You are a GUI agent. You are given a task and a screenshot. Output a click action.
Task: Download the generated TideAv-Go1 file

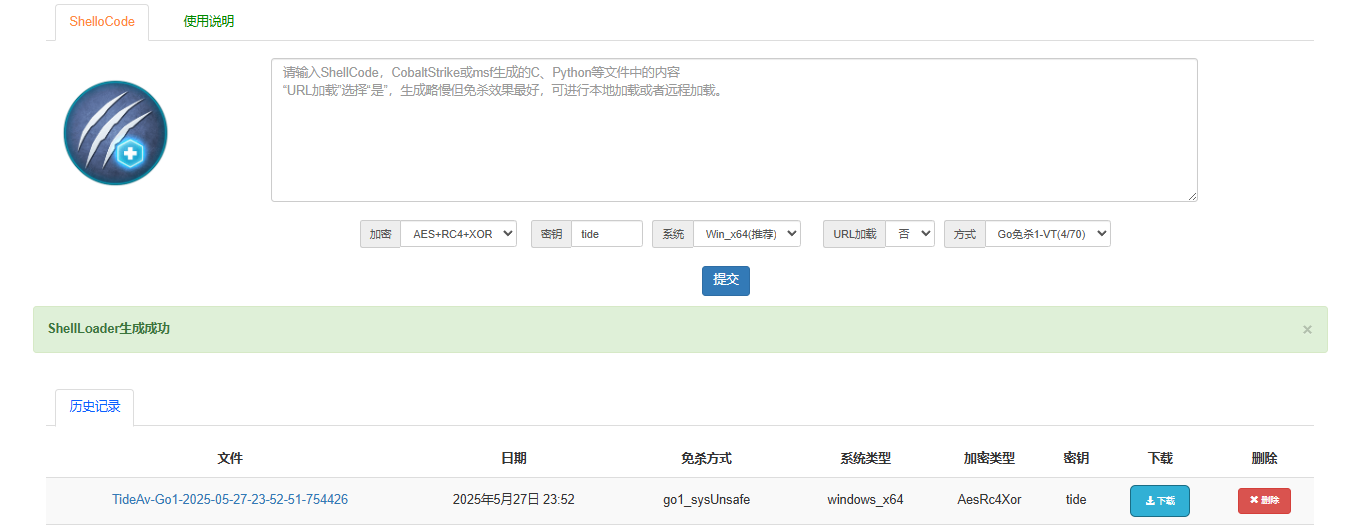tap(1159, 500)
